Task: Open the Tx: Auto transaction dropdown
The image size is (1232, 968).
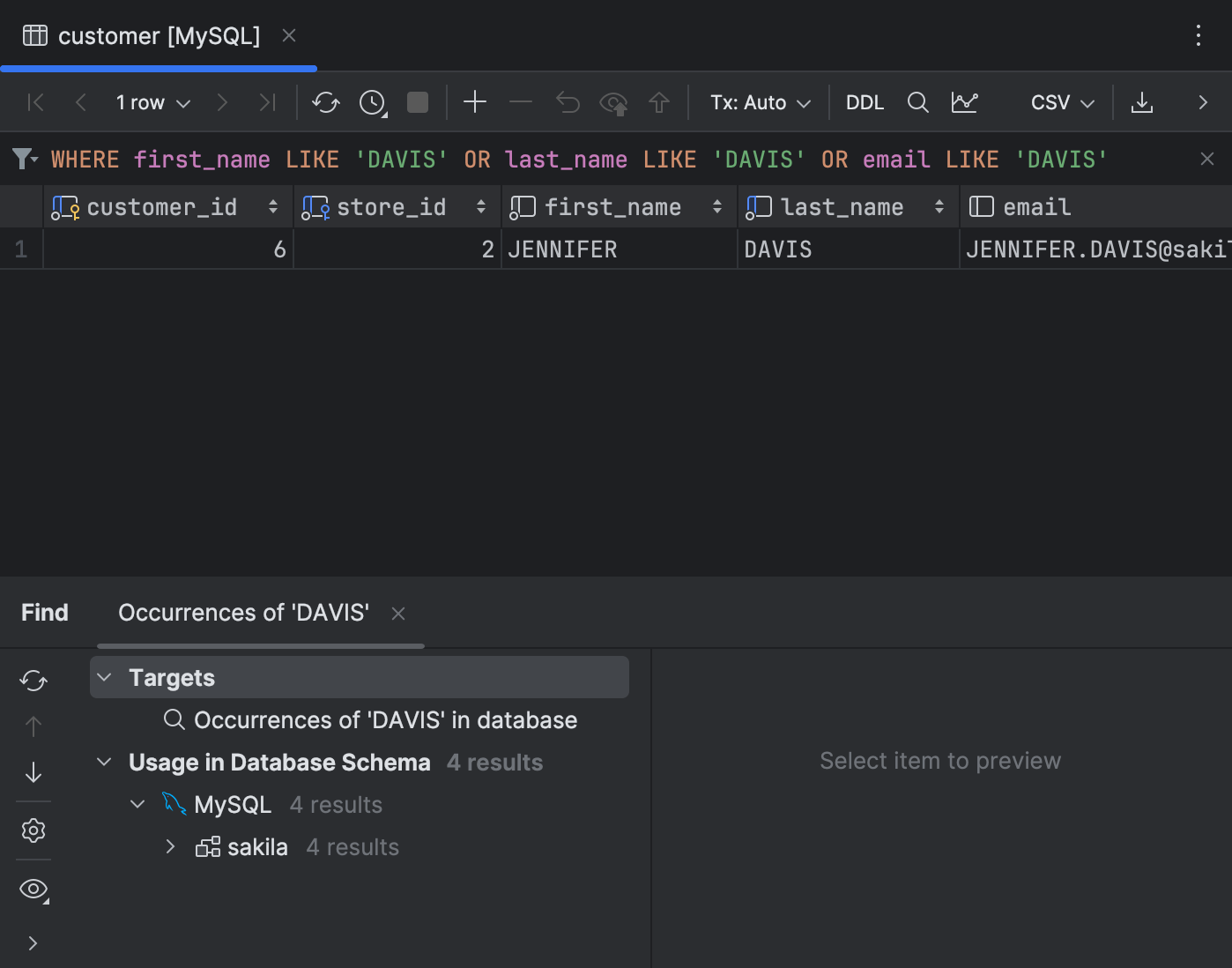Action: point(758,102)
